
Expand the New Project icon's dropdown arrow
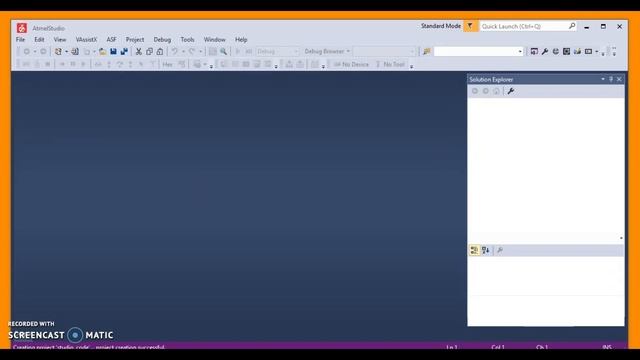click(x=67, y=51)
